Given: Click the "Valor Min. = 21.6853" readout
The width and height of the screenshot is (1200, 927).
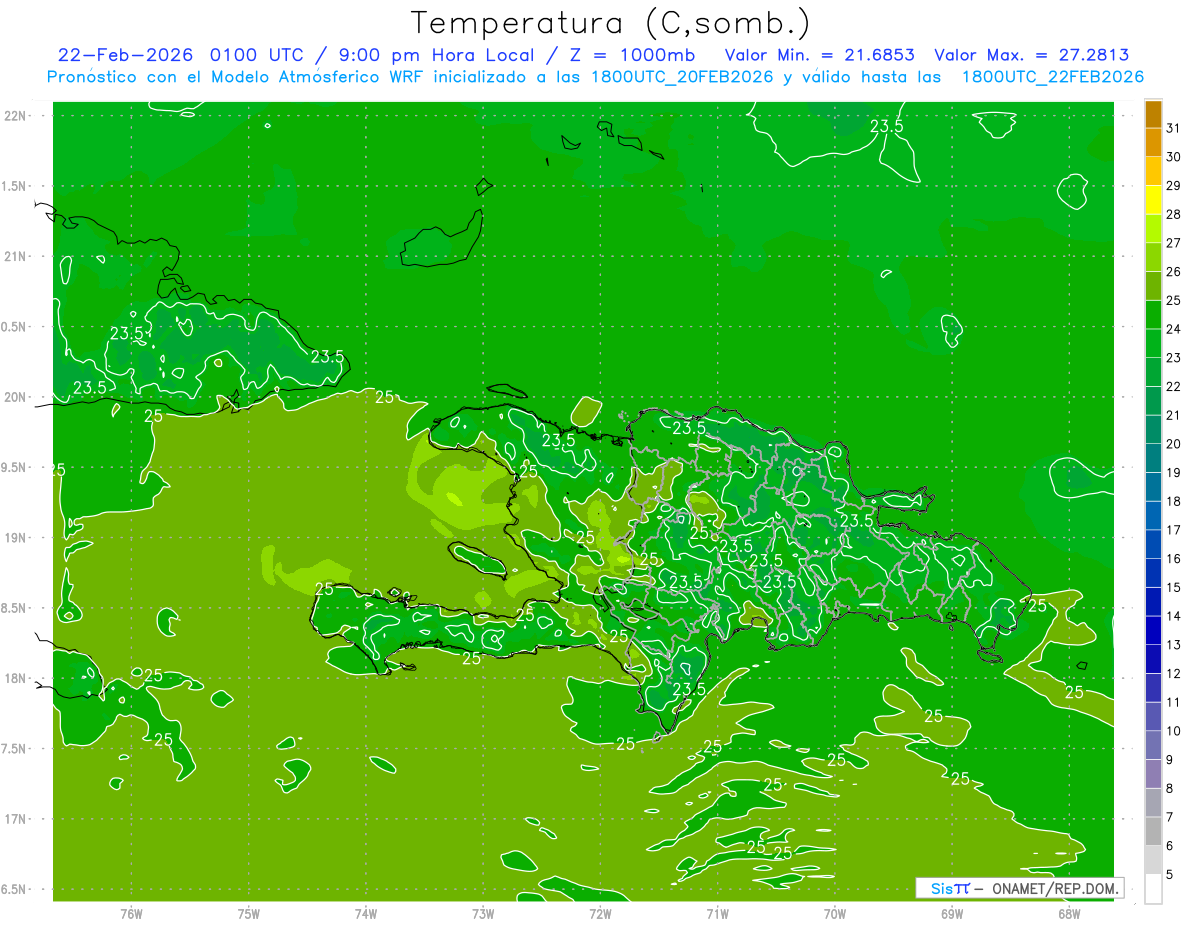Looking at the screenshot, I should click(x=820, y=55).
